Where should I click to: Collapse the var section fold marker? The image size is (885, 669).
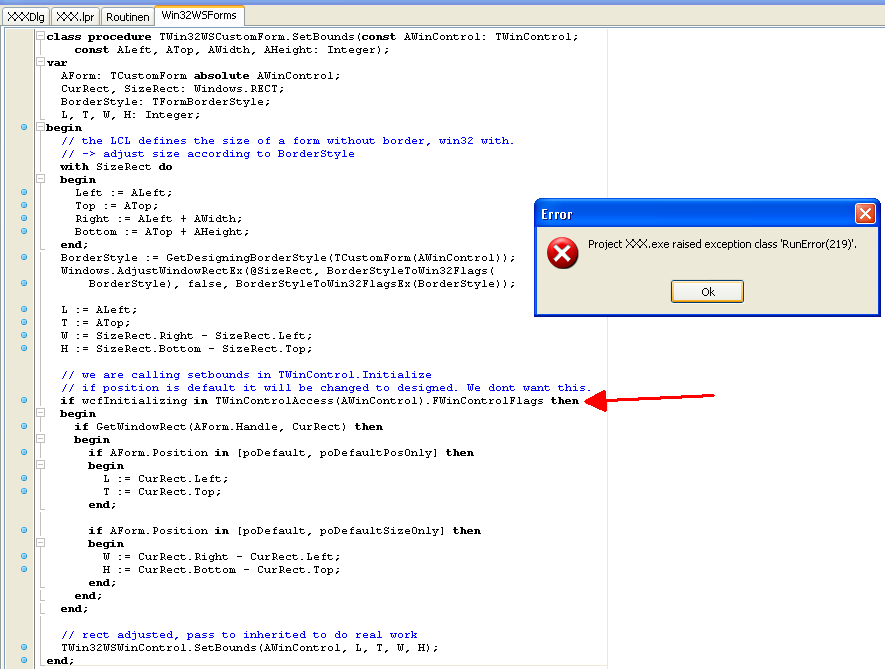pos(39,63)
